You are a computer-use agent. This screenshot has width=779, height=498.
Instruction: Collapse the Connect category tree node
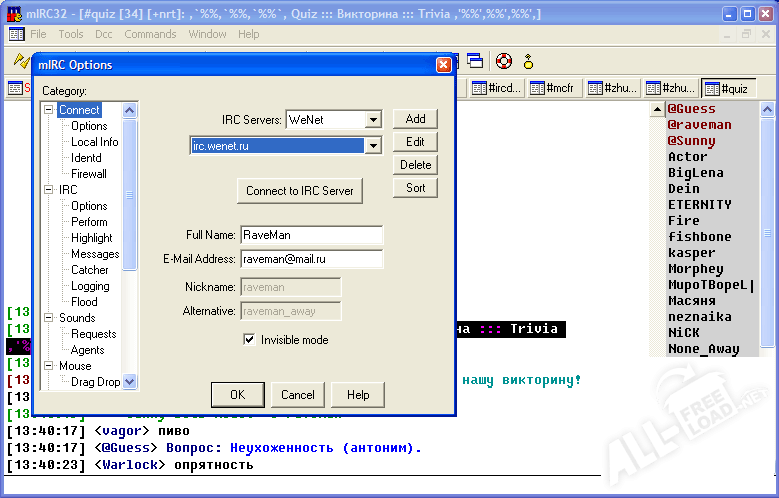click(49, 110)
